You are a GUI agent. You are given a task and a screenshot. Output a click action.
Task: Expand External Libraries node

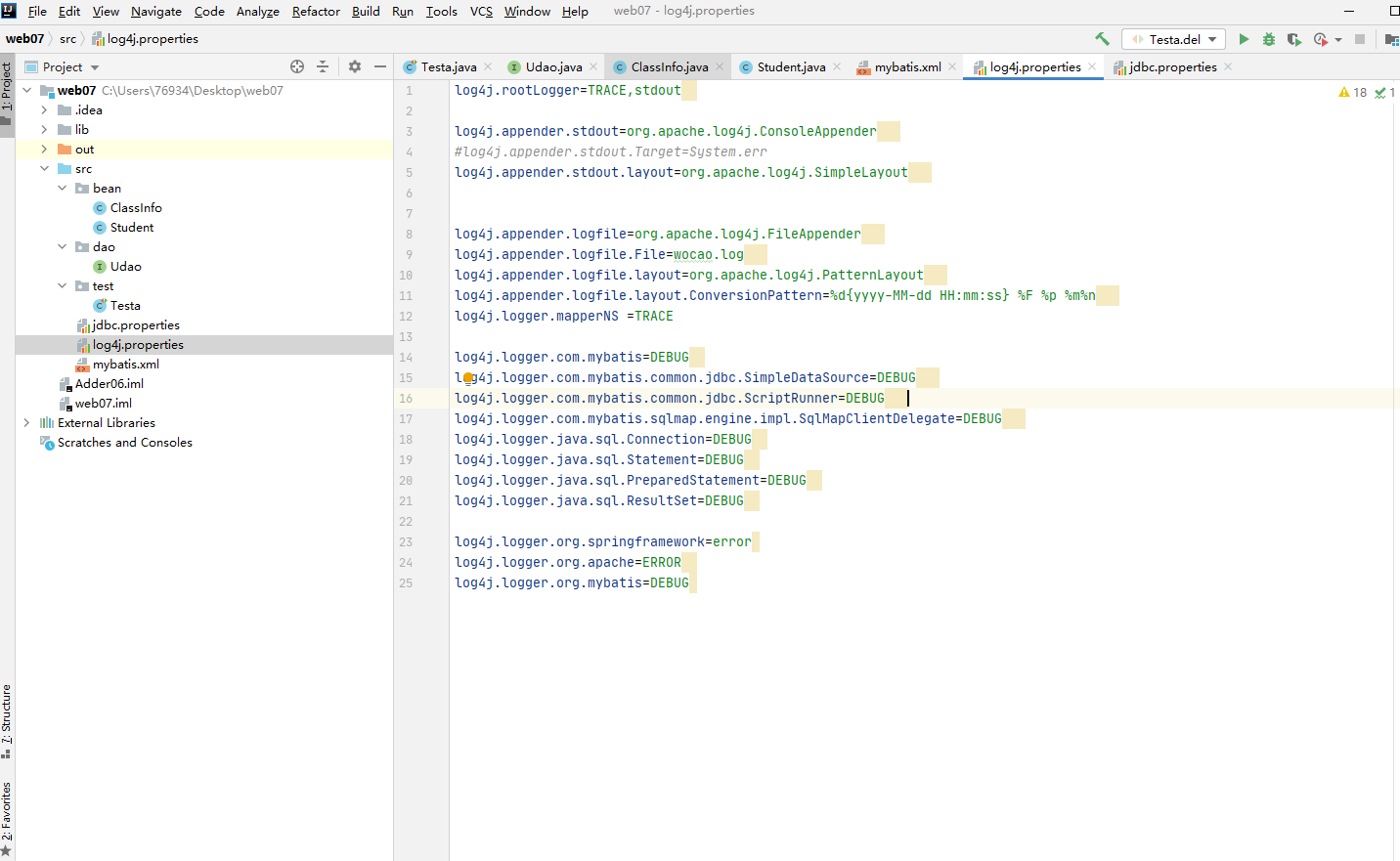point(26,423)
